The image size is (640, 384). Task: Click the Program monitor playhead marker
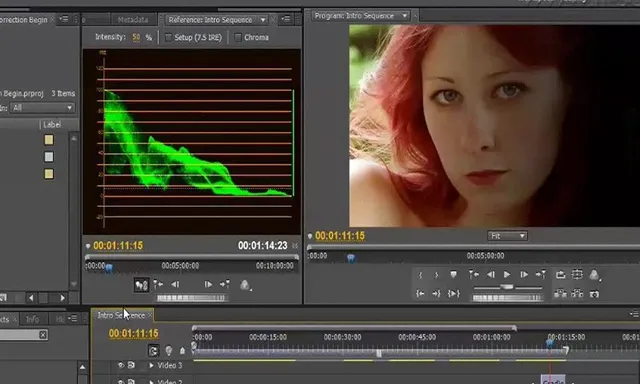pos(351,258)
